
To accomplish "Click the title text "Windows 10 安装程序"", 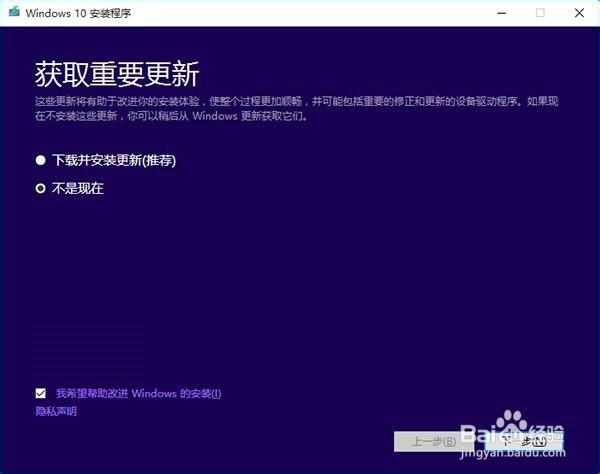I will tap(78, 13).
